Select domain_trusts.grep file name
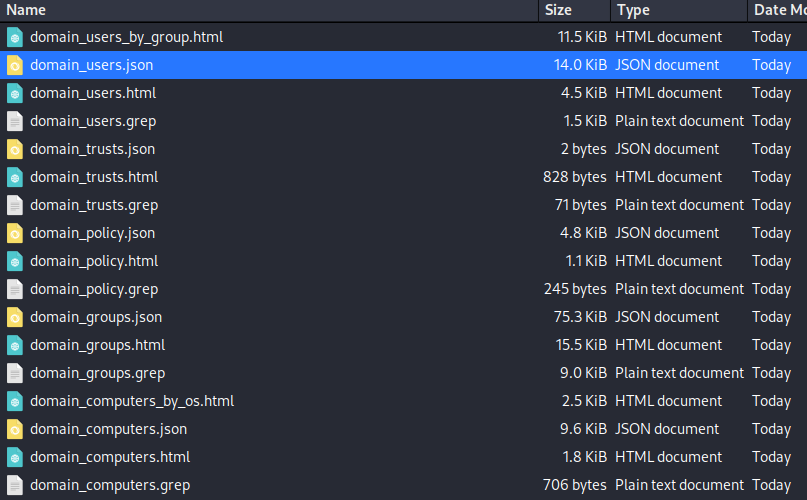Viewport: 807px width, 500px height. click(94, 205)
